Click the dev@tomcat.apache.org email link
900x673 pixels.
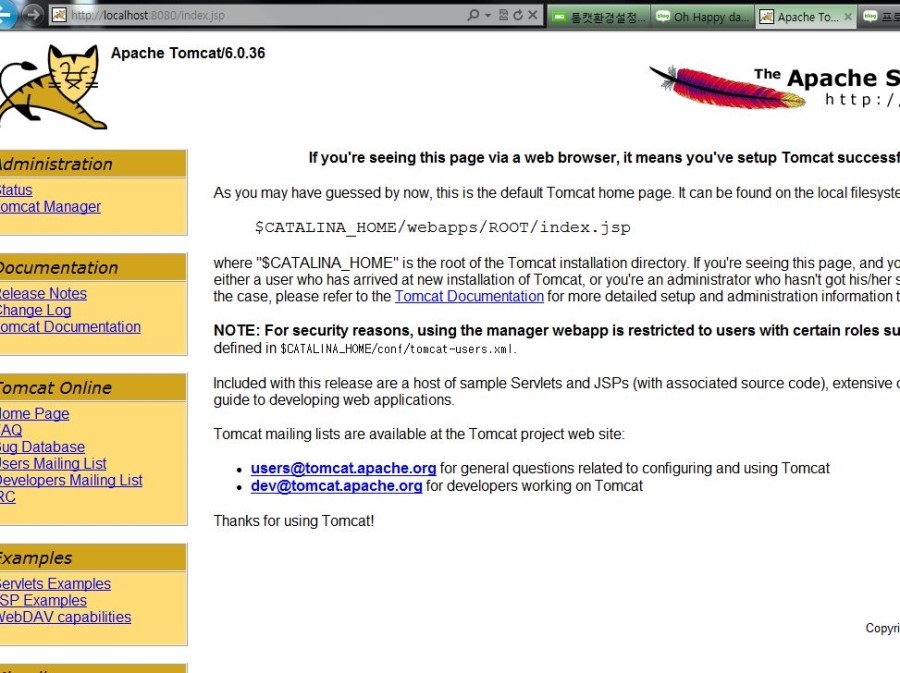[x=336, y=485]
